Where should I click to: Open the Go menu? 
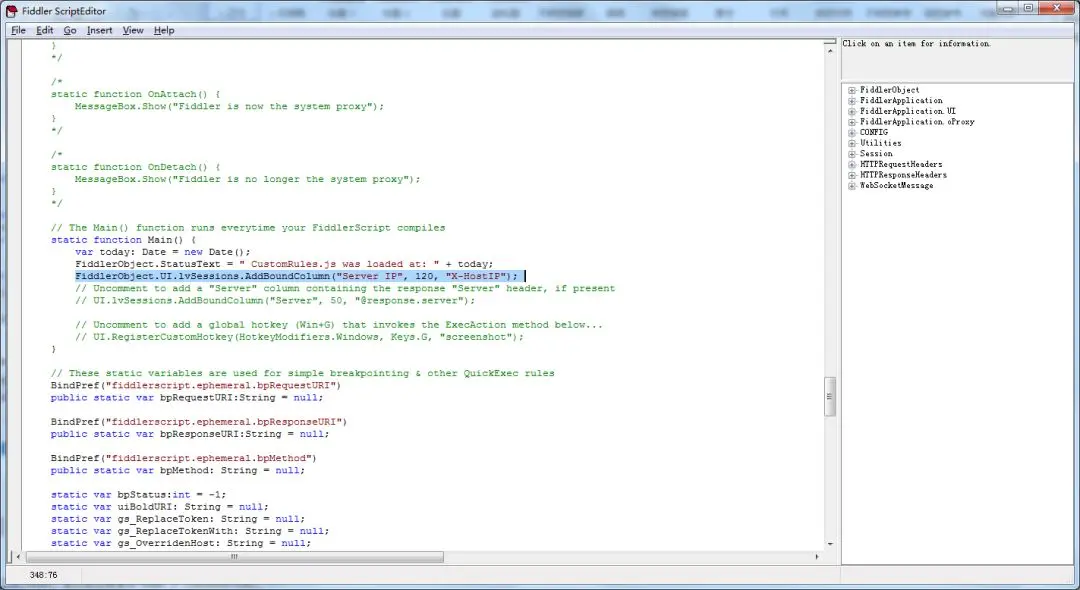[x=70, y=30]
